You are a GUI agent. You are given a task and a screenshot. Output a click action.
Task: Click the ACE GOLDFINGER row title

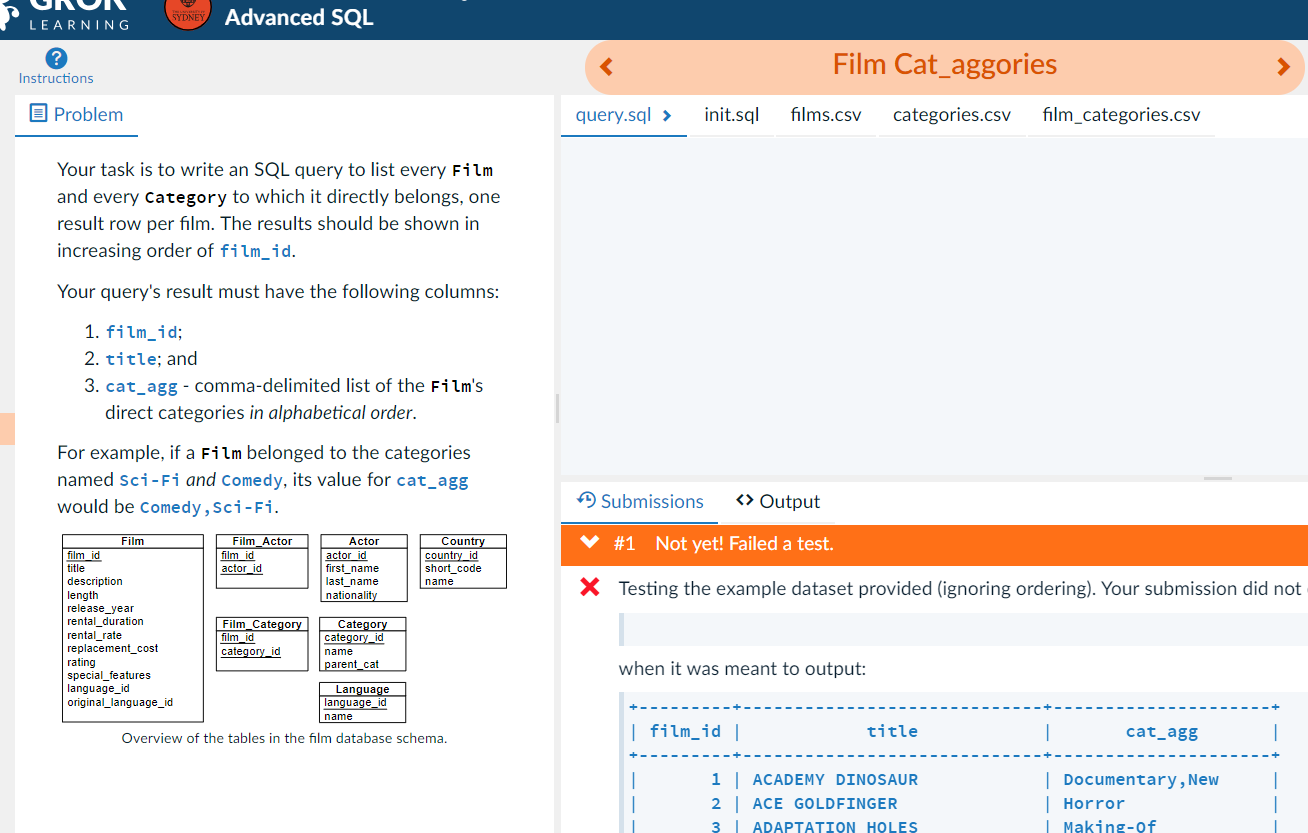click(x=825, y=804)
